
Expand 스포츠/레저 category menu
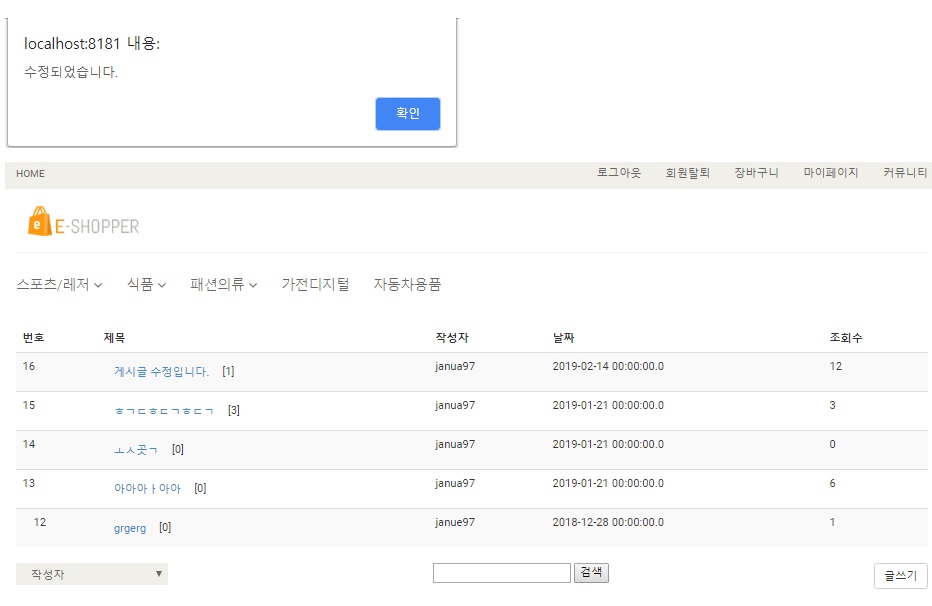click(59, 284)
